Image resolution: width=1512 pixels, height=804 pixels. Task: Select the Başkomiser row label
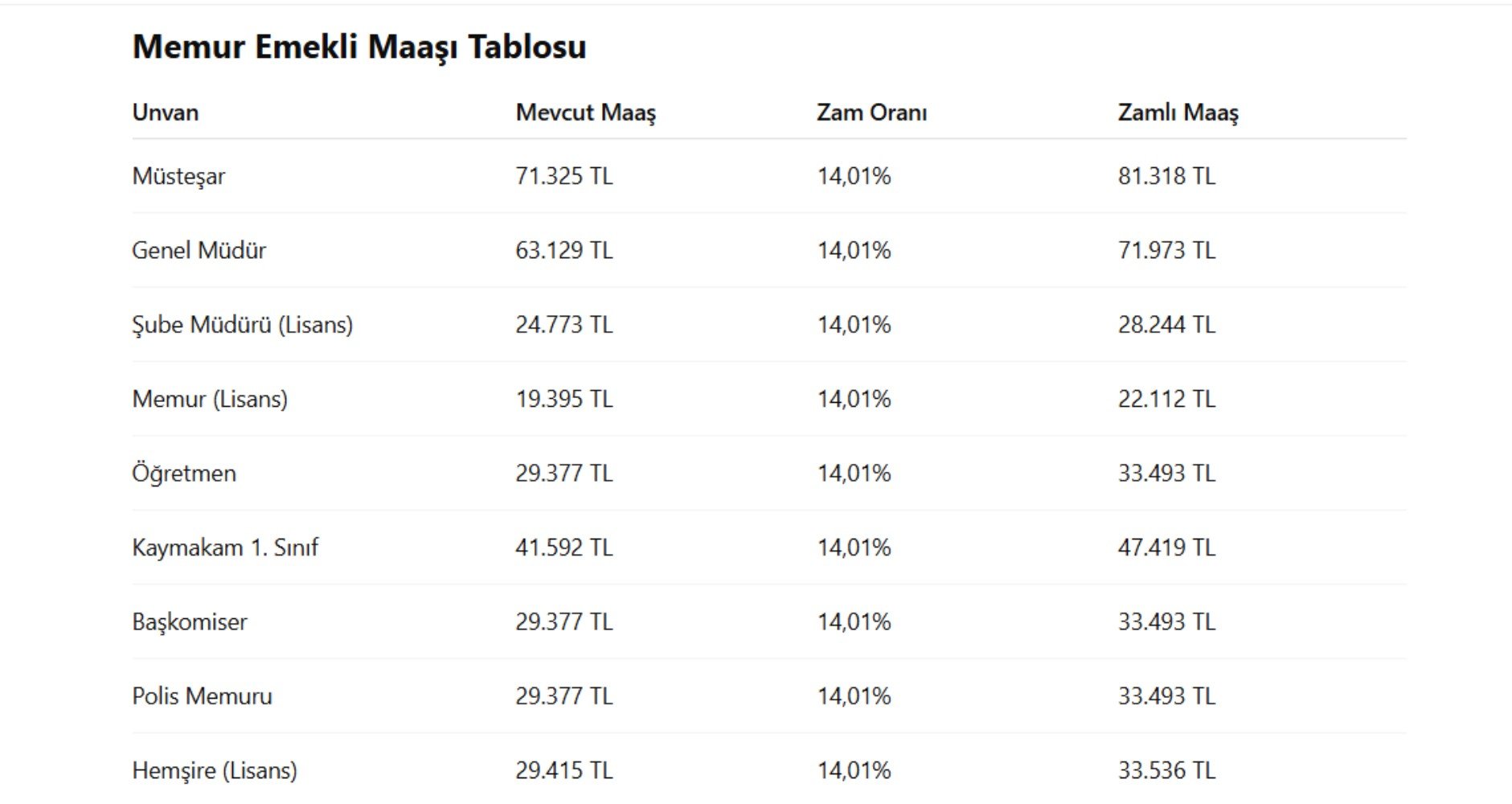coord(190,621)
